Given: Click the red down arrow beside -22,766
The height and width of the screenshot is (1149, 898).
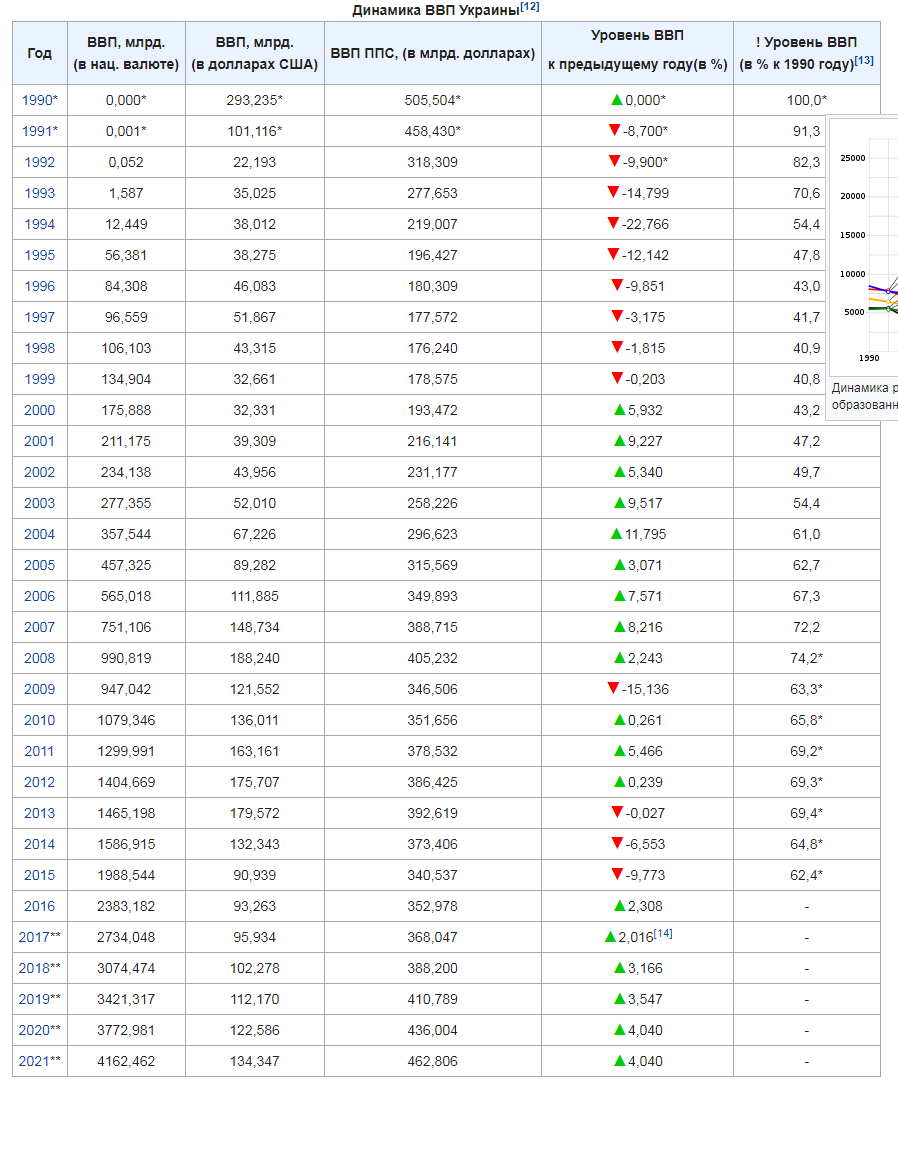Looking at the screenshot, I should coord(613,224).
